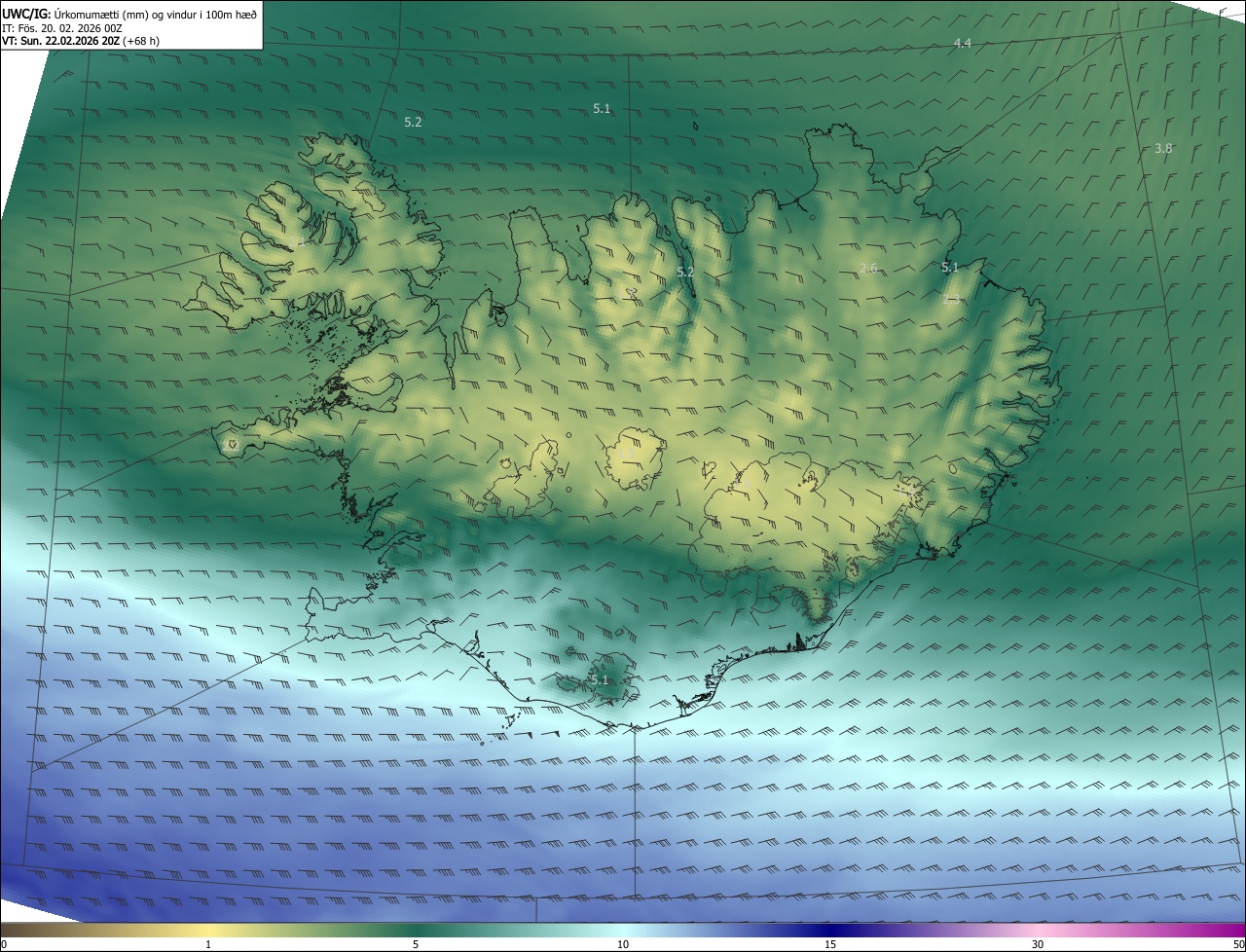The height and width of the screenshot is (952, 1246).
Task: Click the 3.8 value label over the sea
Action: click(x=1163, y=149)
